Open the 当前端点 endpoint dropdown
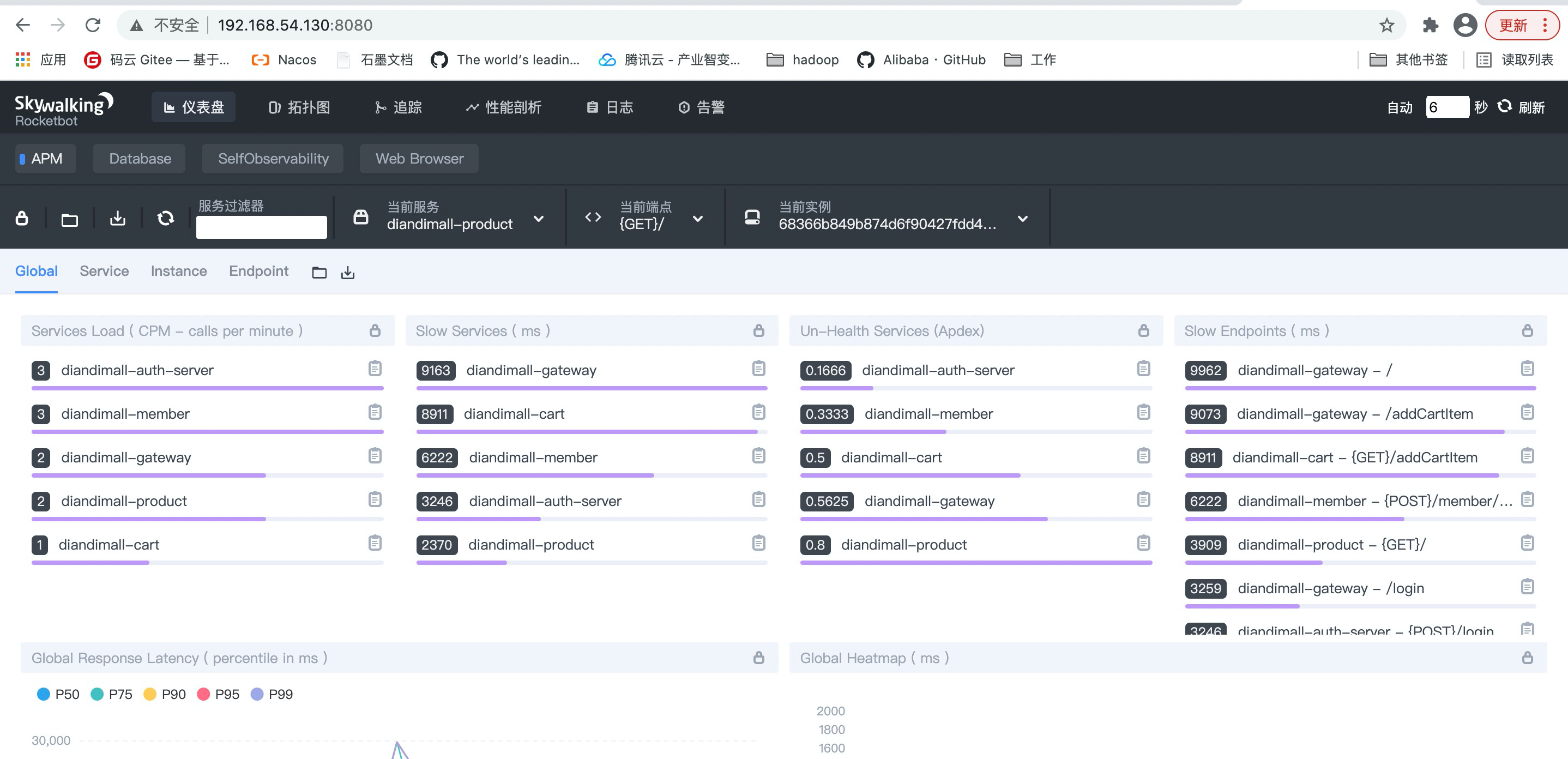Image resolution: width=1568 pixels, height=759 pixels. (x=697, y=219)
